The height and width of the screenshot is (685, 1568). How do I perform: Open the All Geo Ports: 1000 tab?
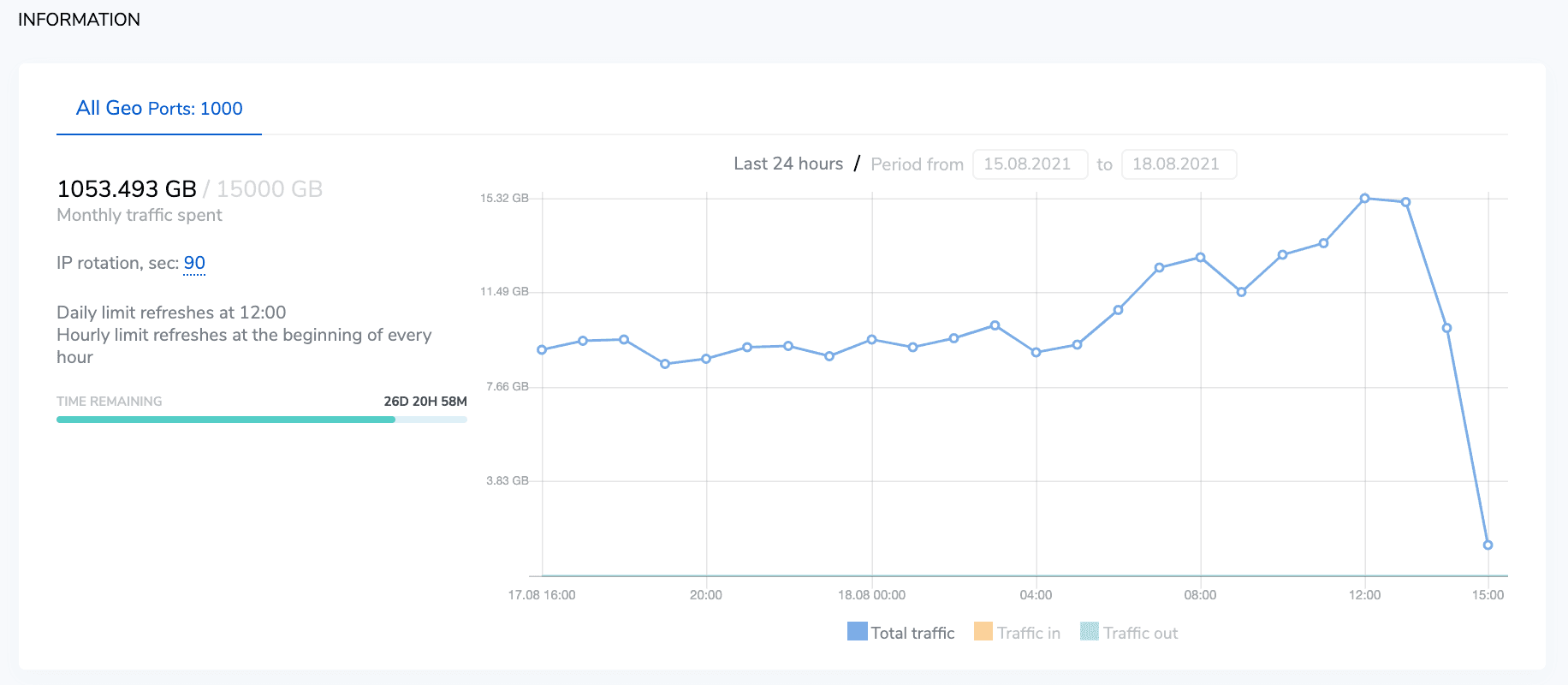pos(159,109)
